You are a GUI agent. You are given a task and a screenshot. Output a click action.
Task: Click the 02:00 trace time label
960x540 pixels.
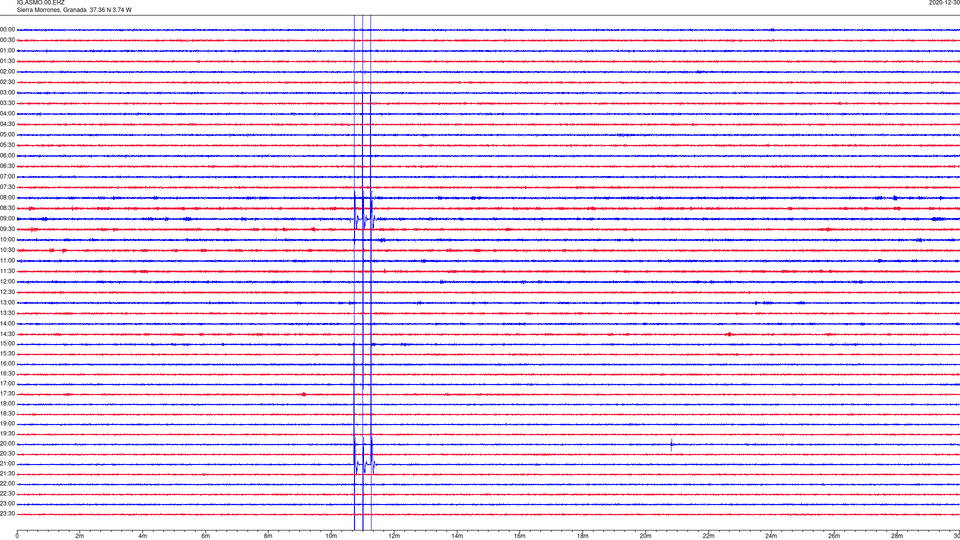[x=7, y=72]
